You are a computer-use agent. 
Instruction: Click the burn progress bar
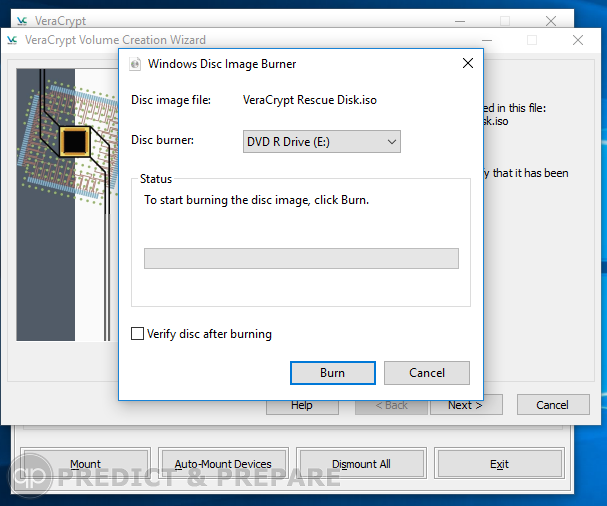click(301, 258)
